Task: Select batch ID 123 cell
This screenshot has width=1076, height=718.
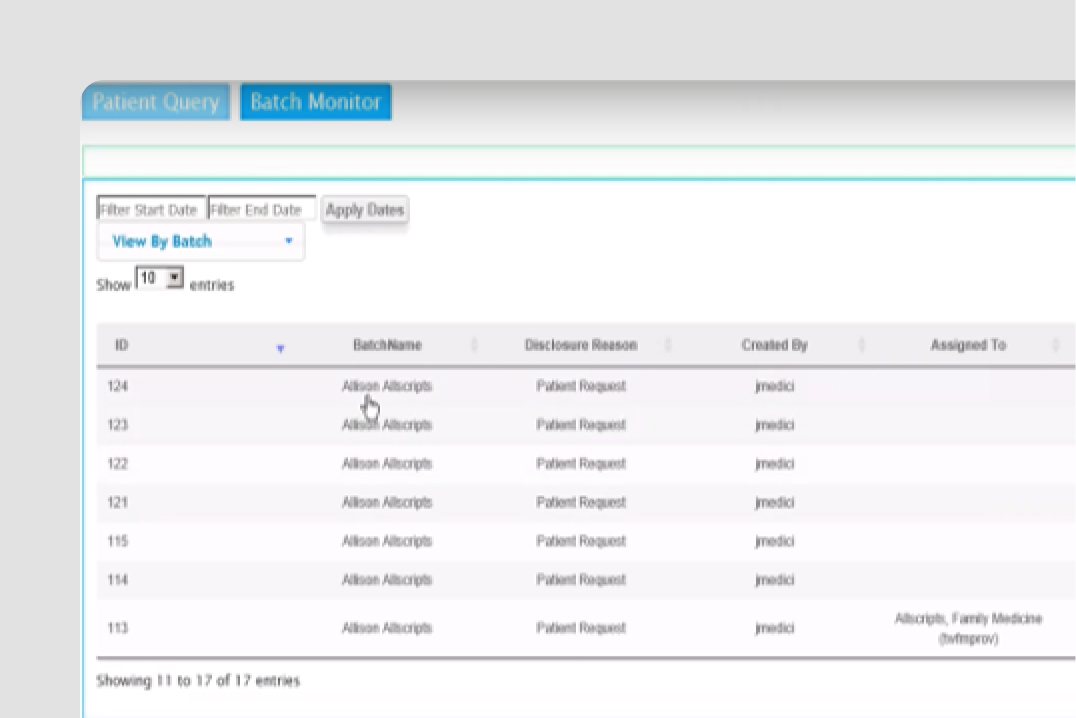Action: (x=118, y=425)
